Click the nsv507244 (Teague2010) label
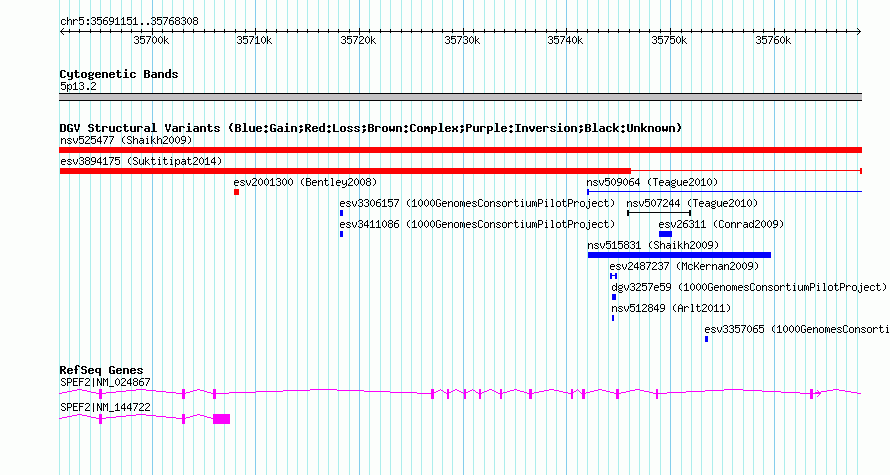 point(692,203)
